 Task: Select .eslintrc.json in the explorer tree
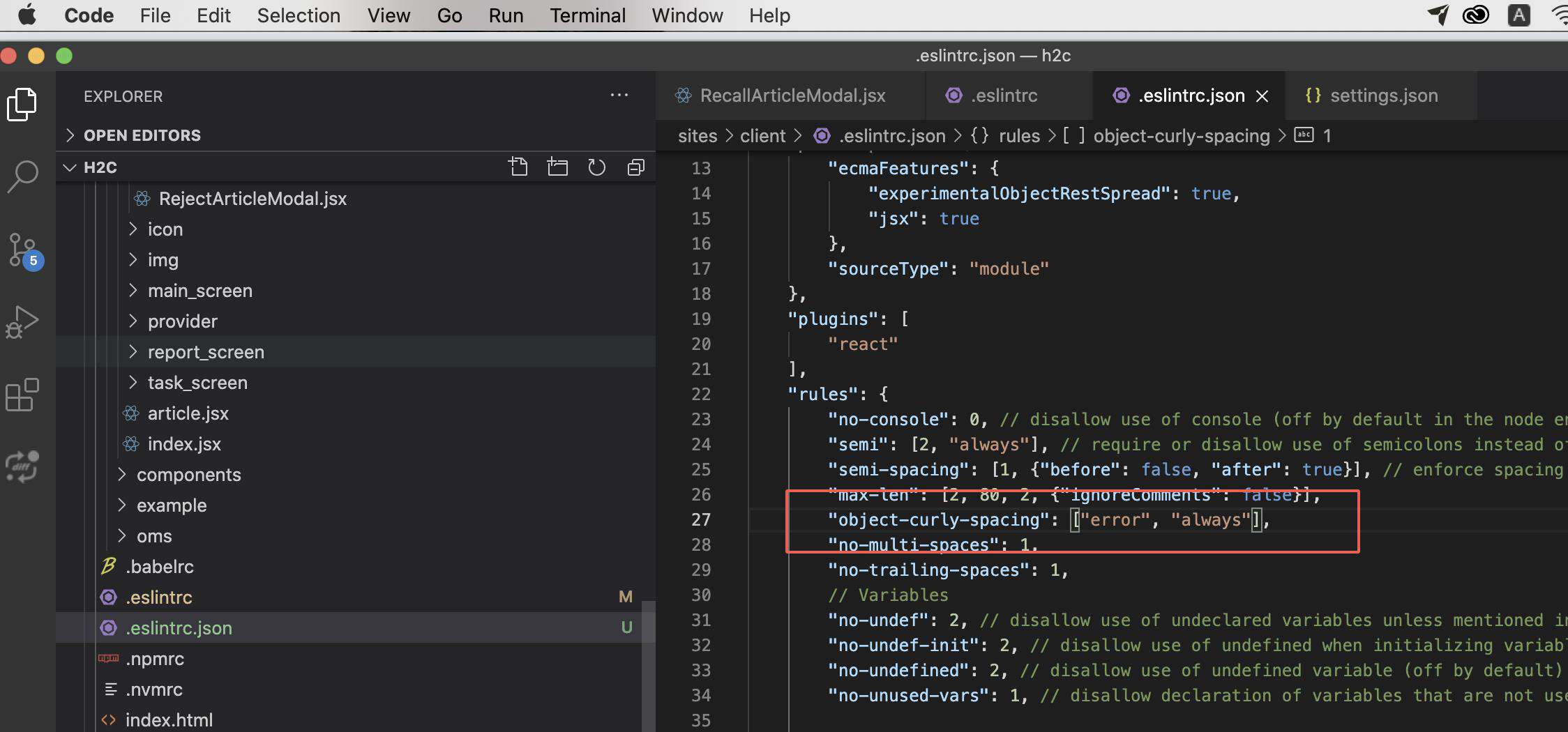click(x=179, y=628)
